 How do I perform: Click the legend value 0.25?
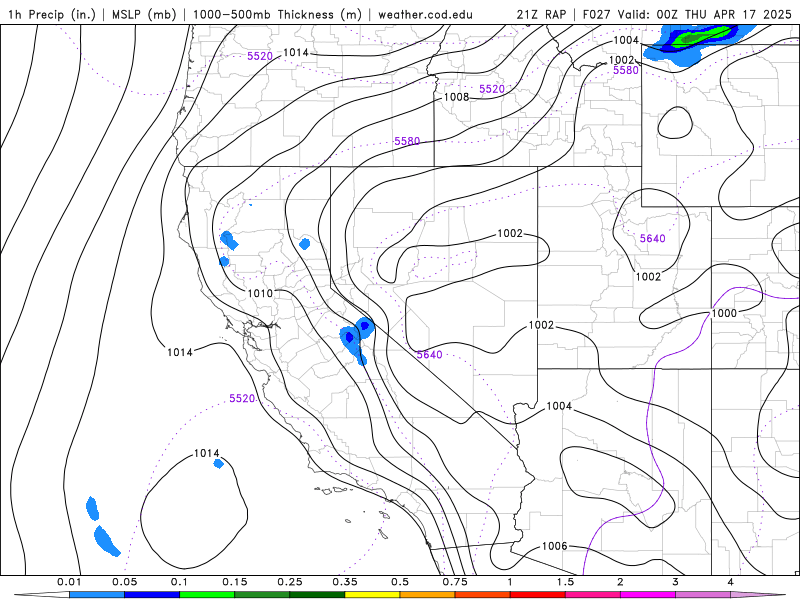tap(290, 582)
